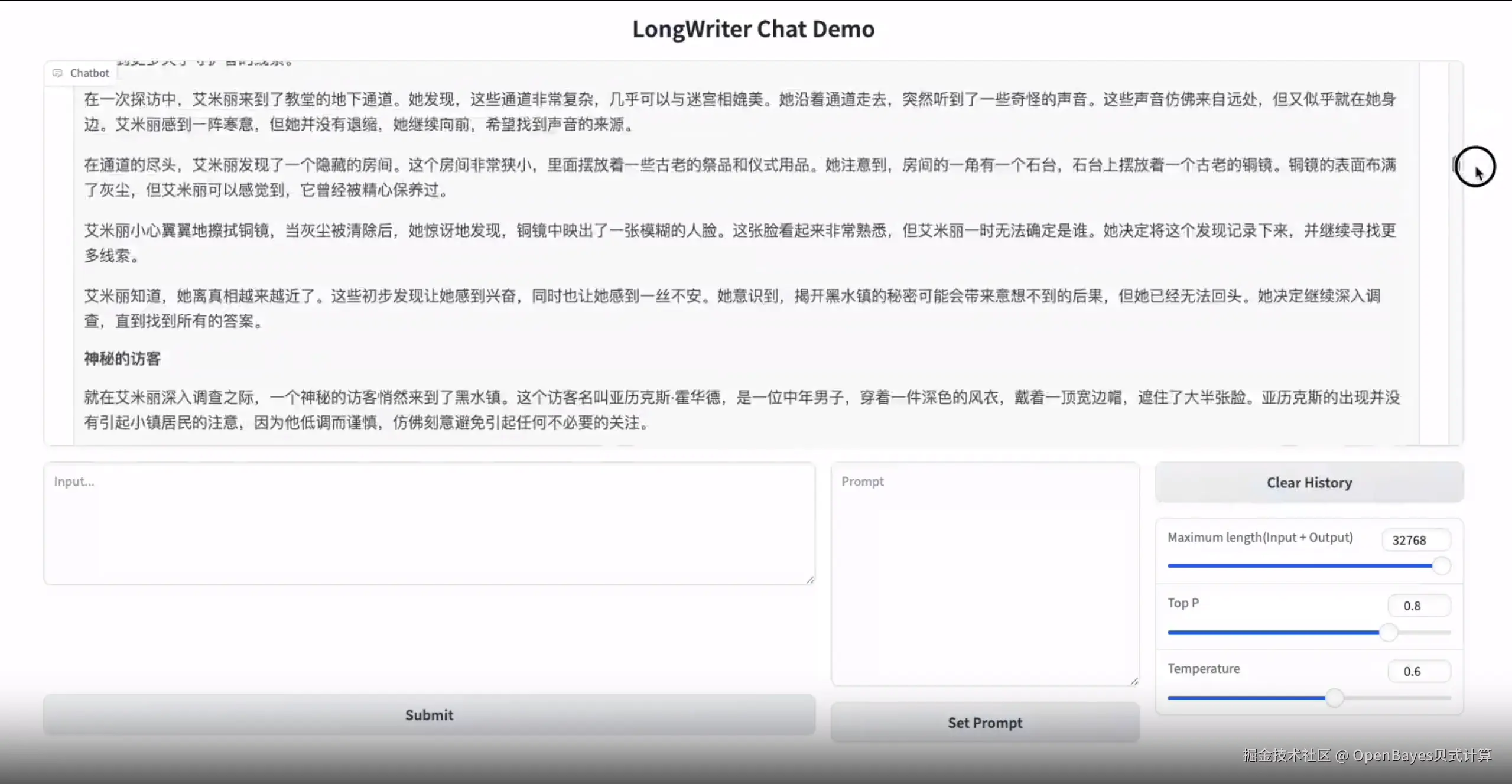The image size is (1512, 784).
Task: Click Clear History
Action: click(1309, 482)
